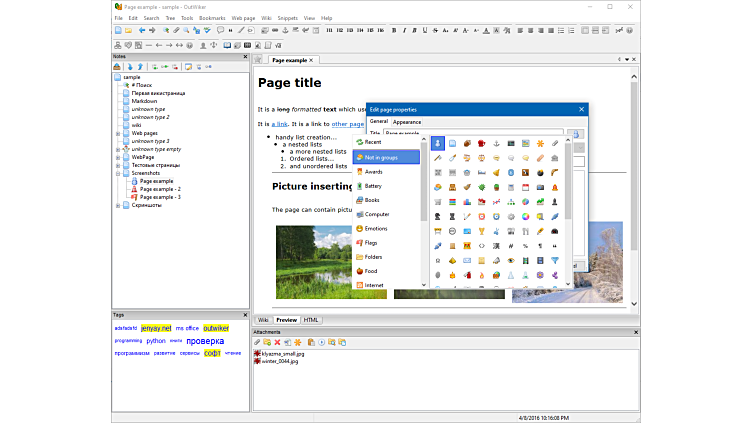Open the Tools menu
Viewport: 752px width, 423px height.
tap(187, 18)
